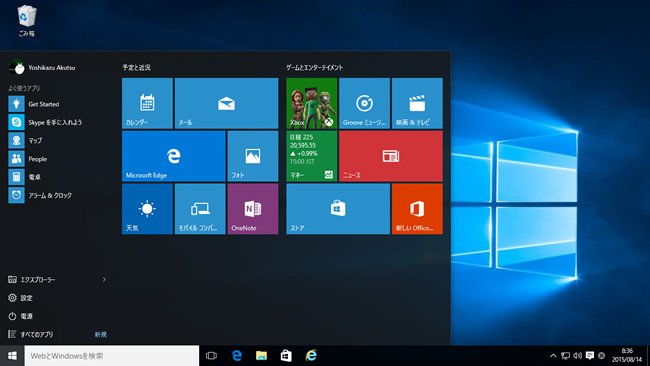Click the taskbar clock showing 8:36
650x366 pixels.
coord(627,356)
